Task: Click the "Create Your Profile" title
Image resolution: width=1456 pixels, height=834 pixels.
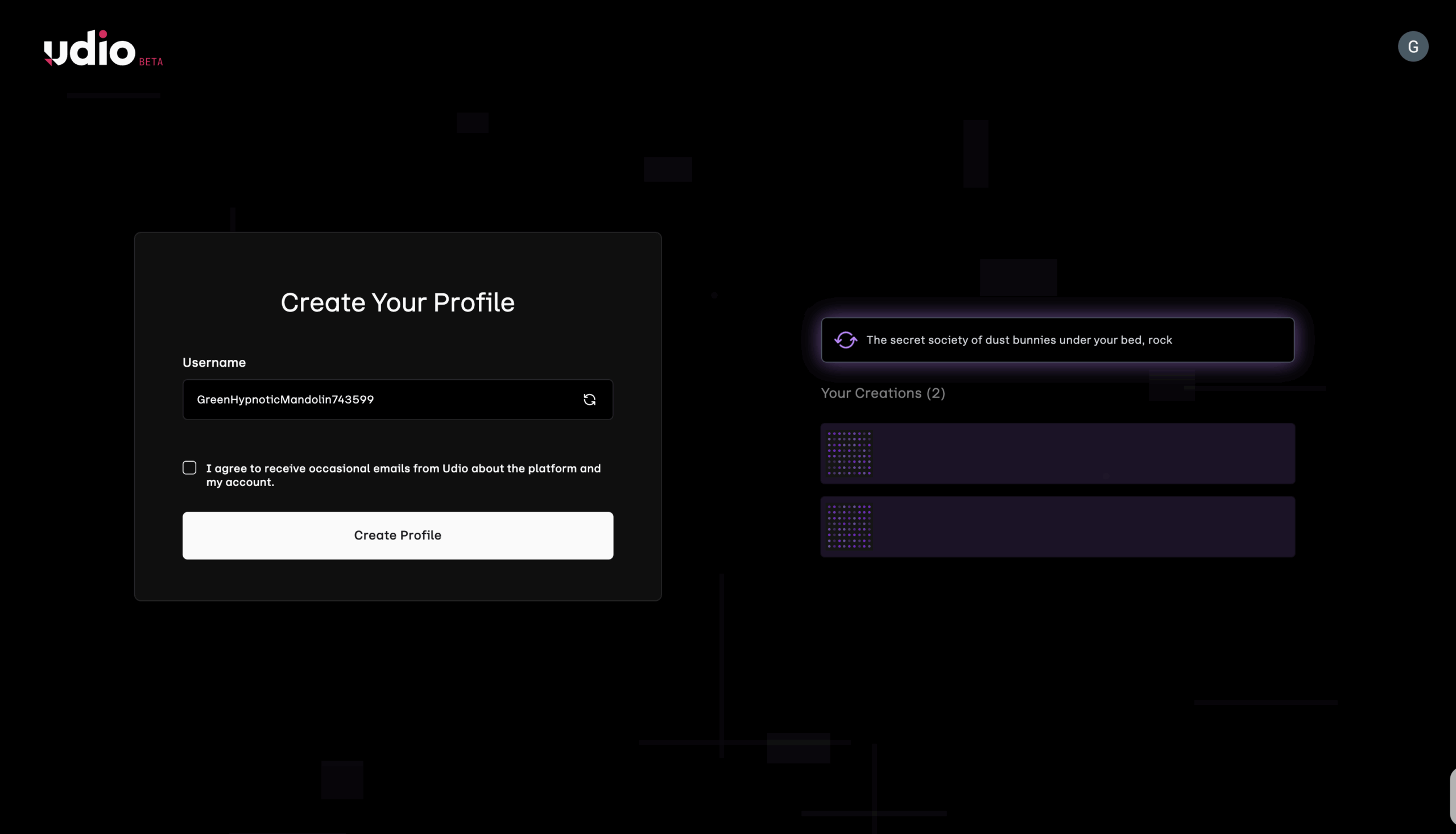Action: click(x=398, y=302)
